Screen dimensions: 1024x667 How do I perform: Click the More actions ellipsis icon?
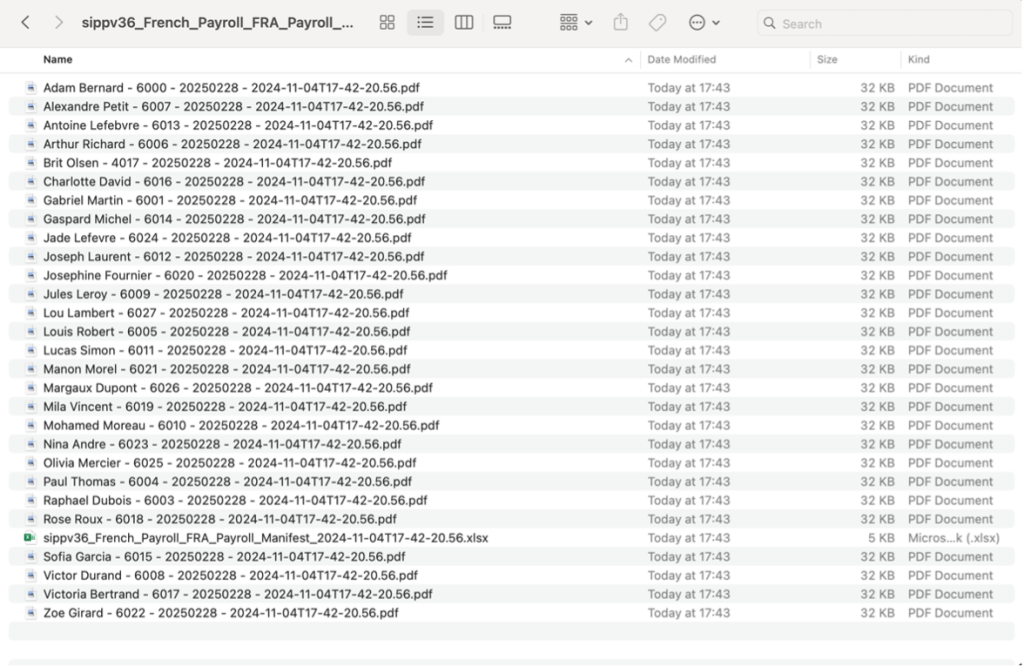[x=697, y=22]
